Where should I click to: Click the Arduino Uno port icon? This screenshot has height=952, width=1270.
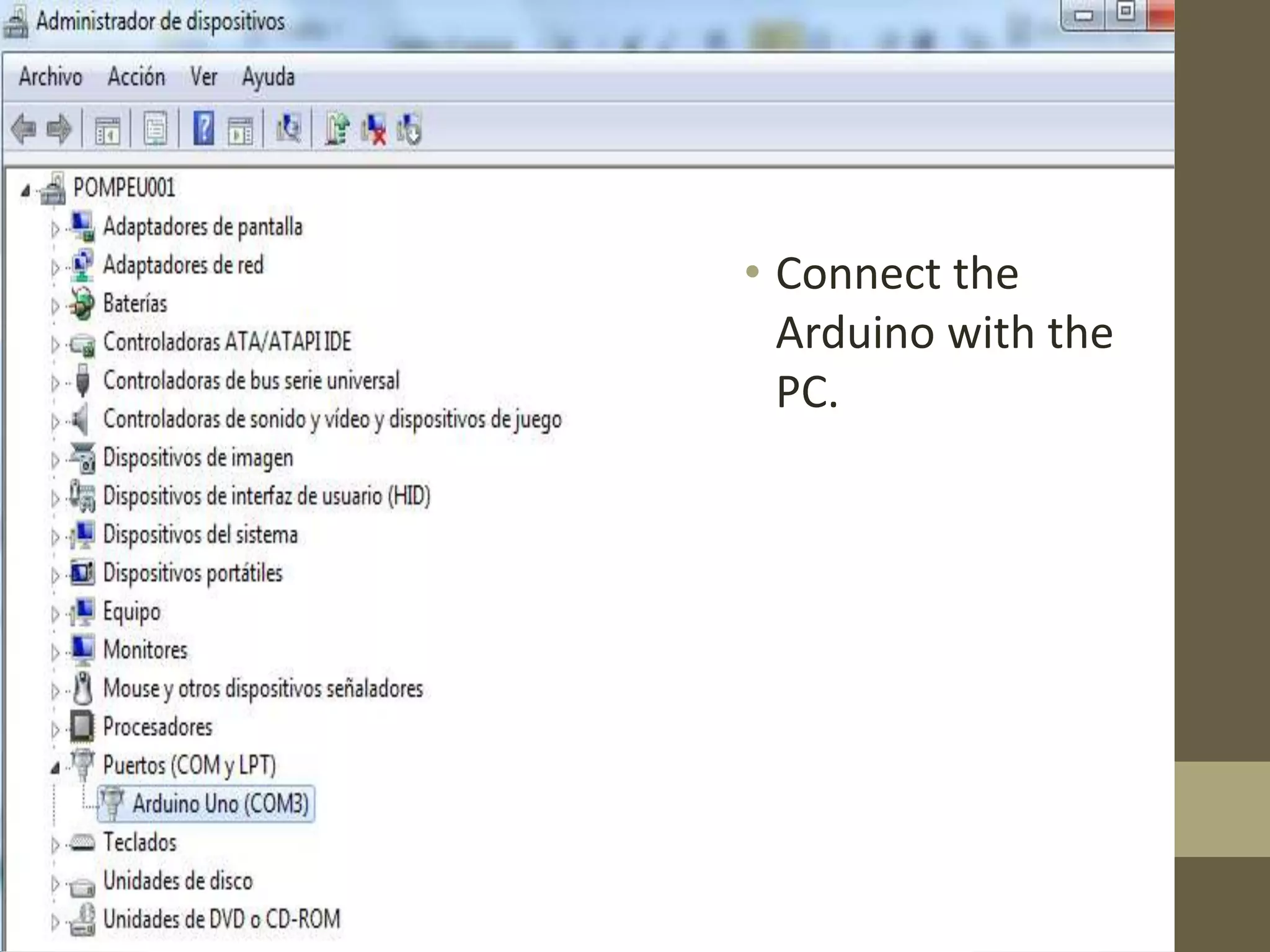(112, 804)
